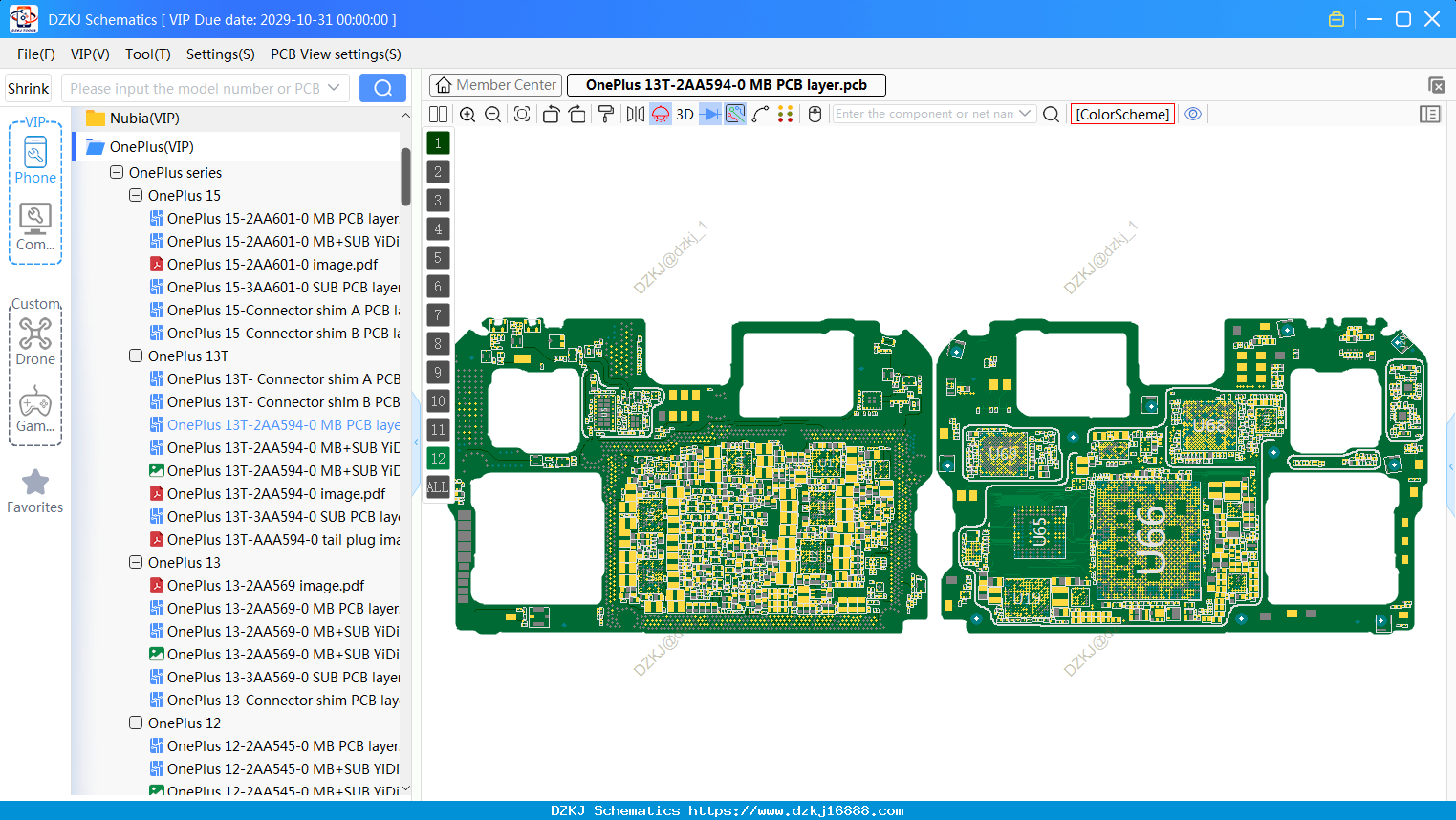Show PCB layer 1
The height and width of the screenshot is (820, 1456).
point(438,143)
